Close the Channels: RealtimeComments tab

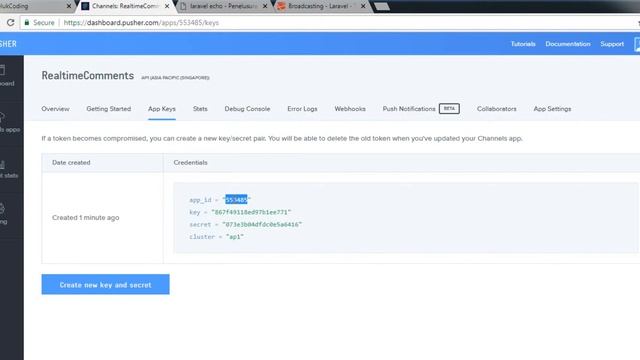[x=167, y=6]
